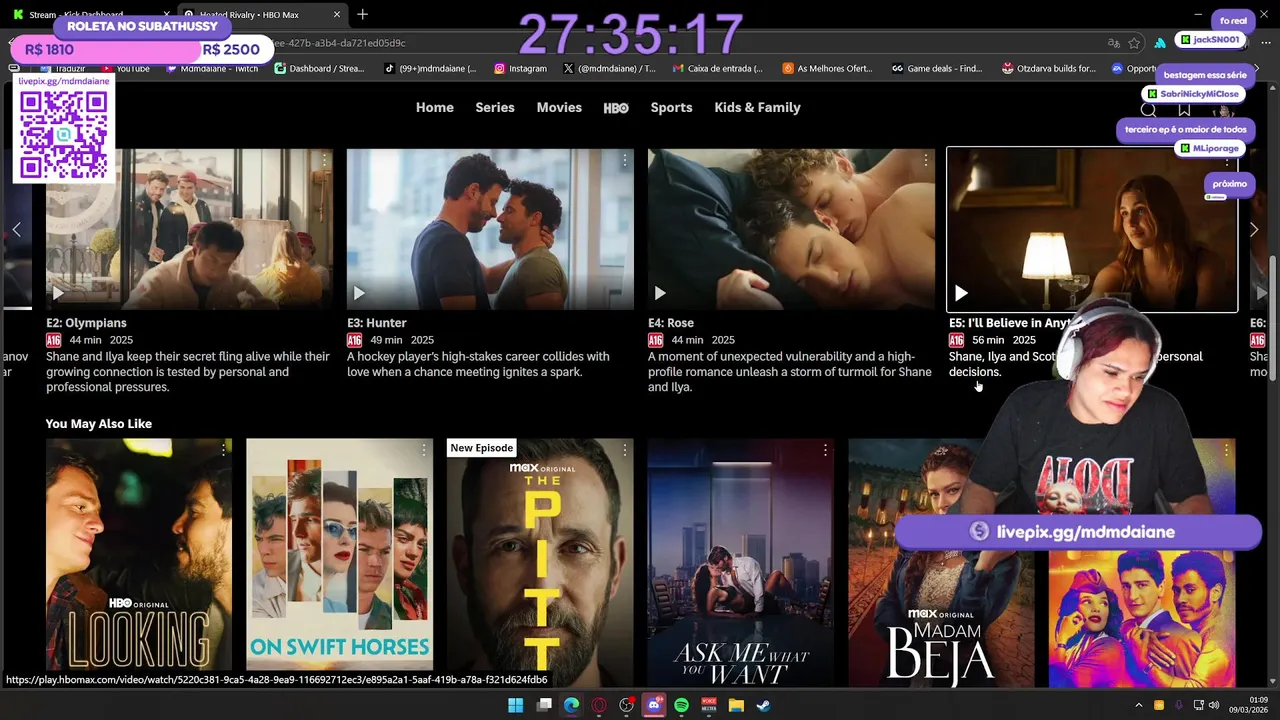
Task: Play episode E3: Hunter via its play icon
Action: [x=359, y=293]
